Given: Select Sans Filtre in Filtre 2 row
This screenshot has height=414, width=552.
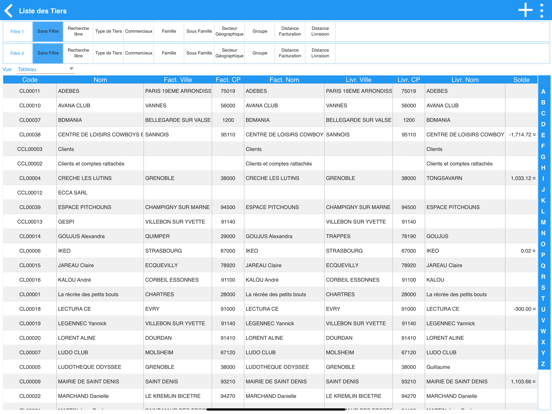Looking at the screenshot, I should click(x=48, y=53).
